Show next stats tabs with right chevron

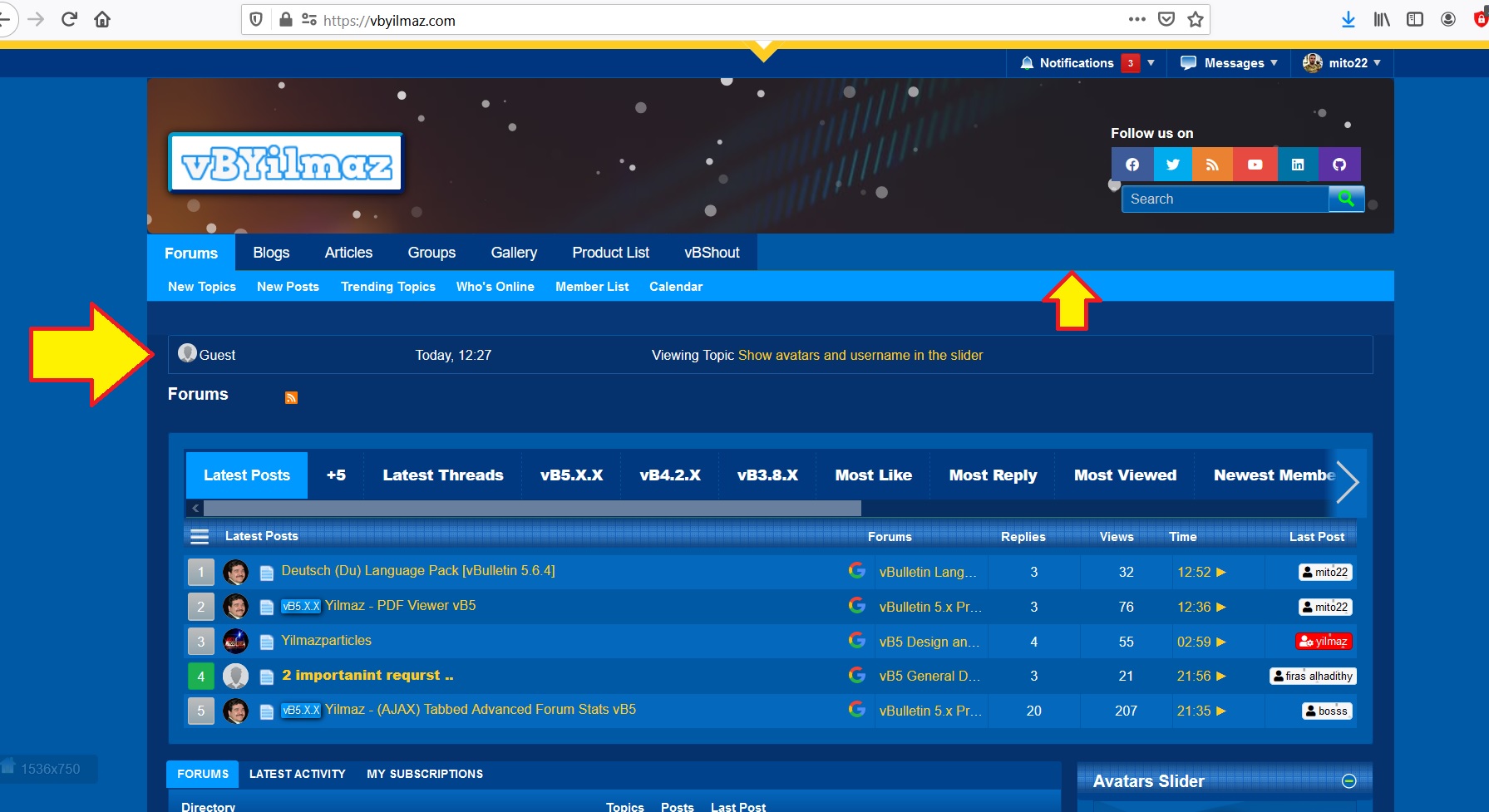(1348, 482)
